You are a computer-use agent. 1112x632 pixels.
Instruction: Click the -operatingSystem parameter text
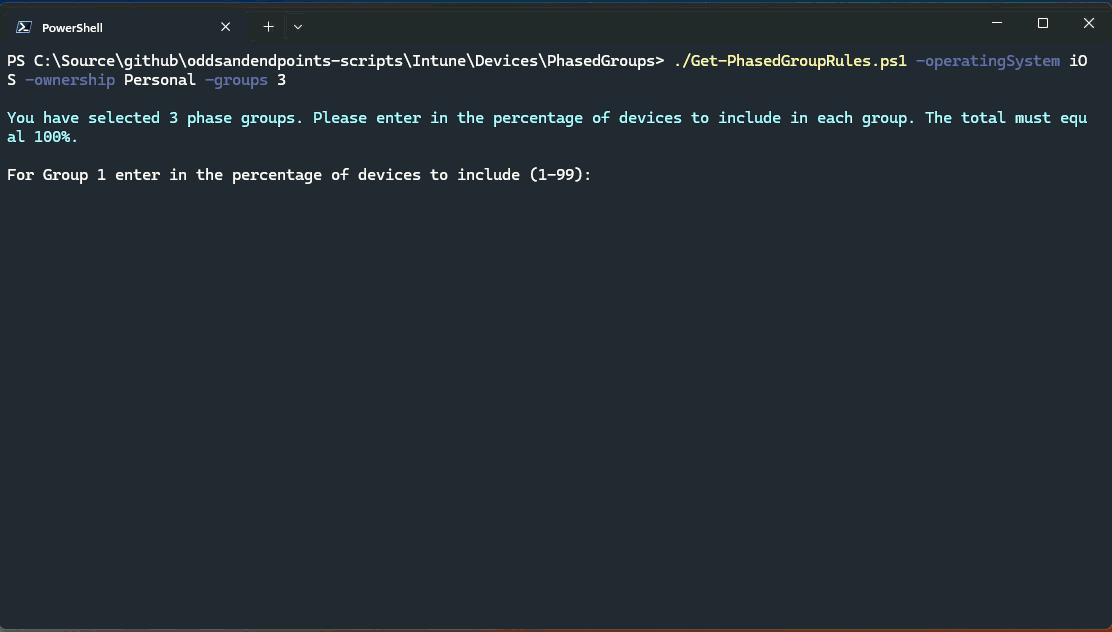987,61
